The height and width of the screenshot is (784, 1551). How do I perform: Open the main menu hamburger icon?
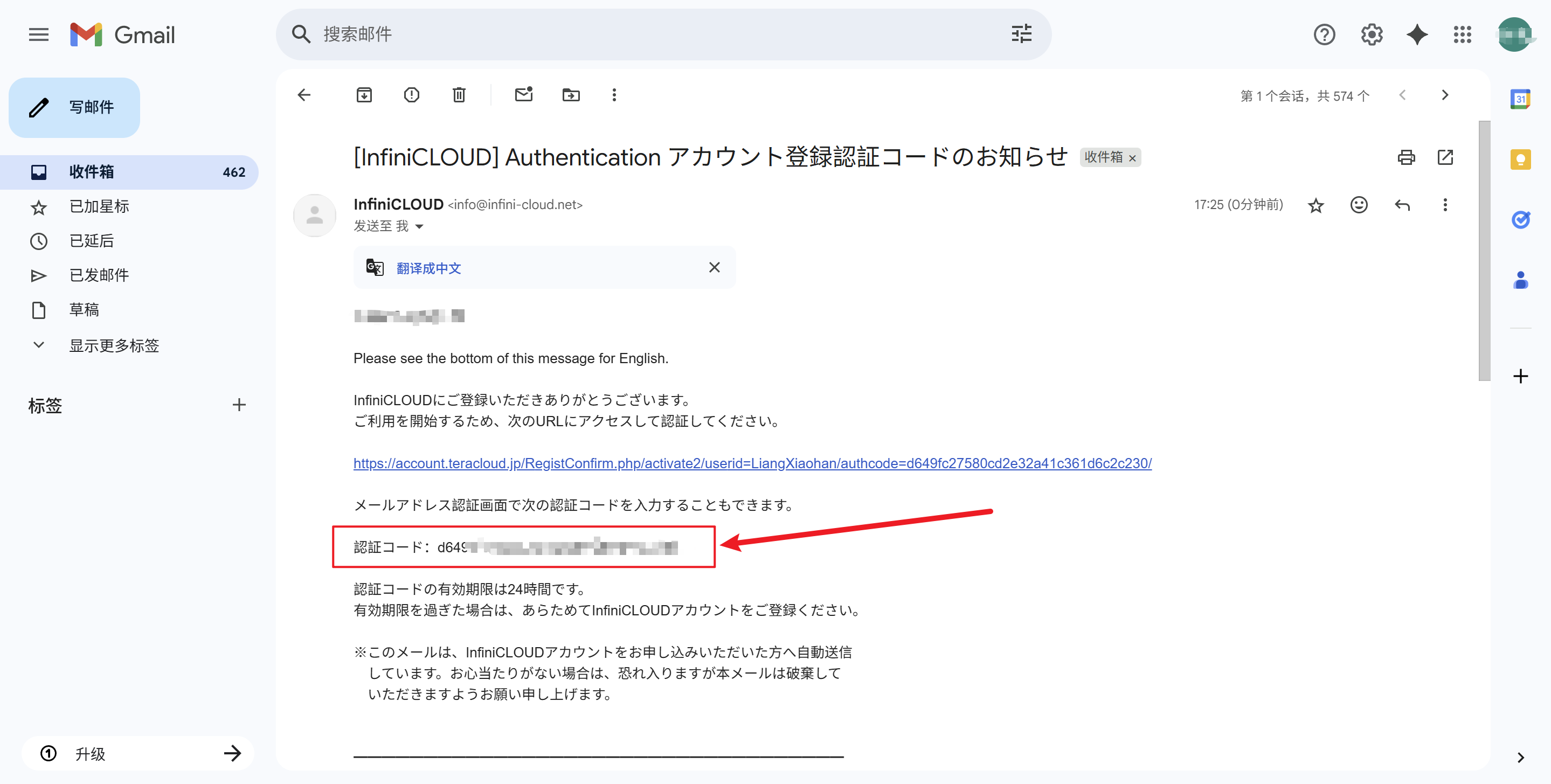tap(39, 34)
